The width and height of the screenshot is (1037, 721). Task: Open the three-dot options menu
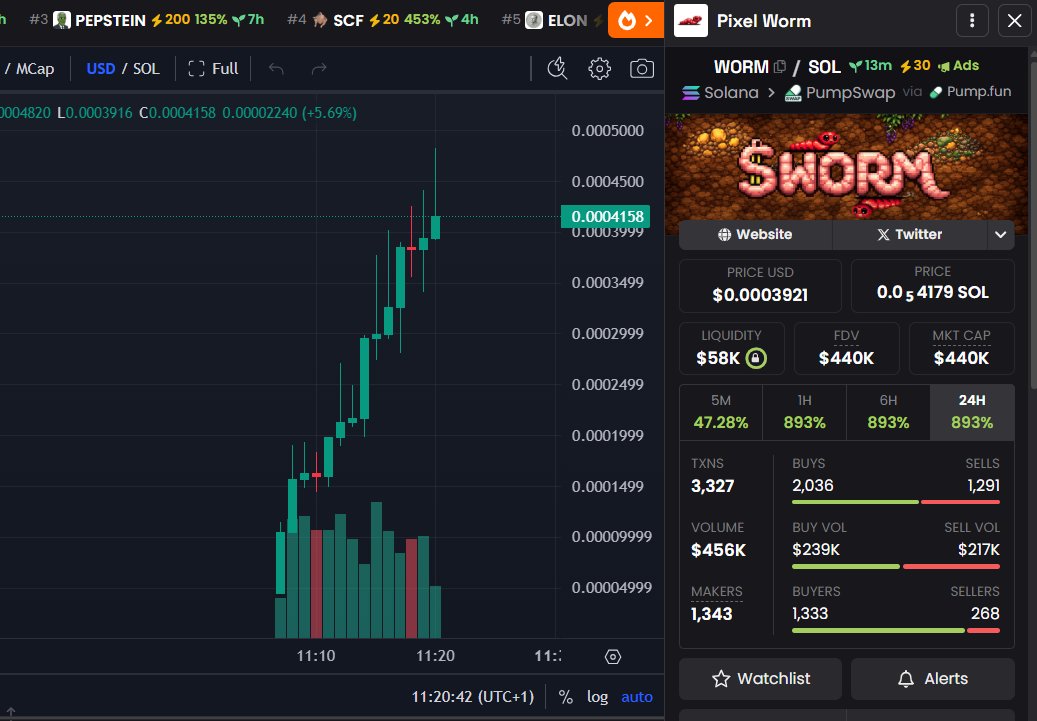point(972,21)
